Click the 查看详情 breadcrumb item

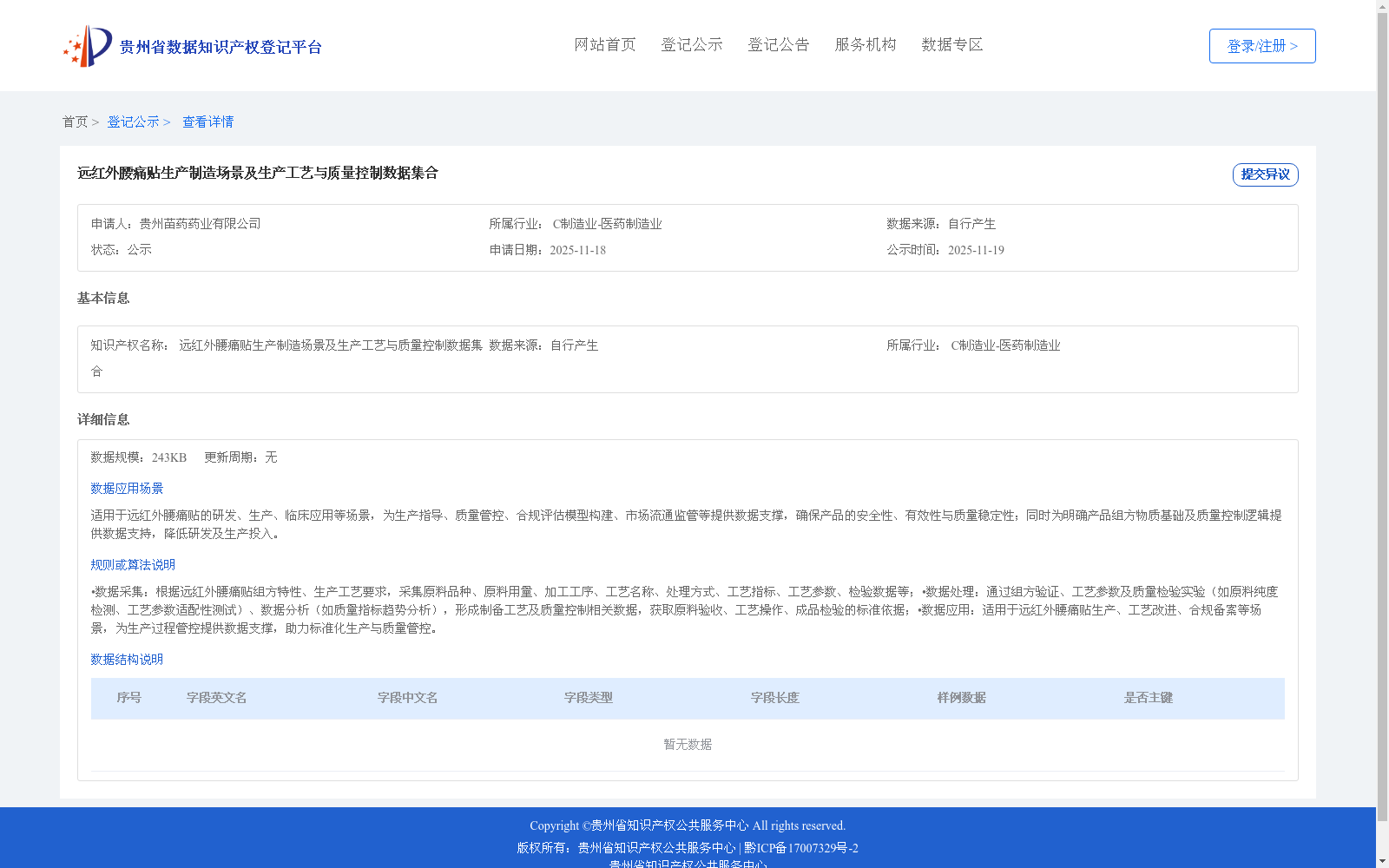click(x=207, y=122)
